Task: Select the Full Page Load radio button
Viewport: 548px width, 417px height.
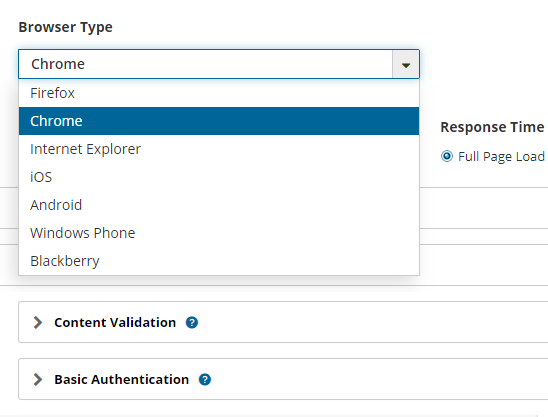Action: [447, 156]
